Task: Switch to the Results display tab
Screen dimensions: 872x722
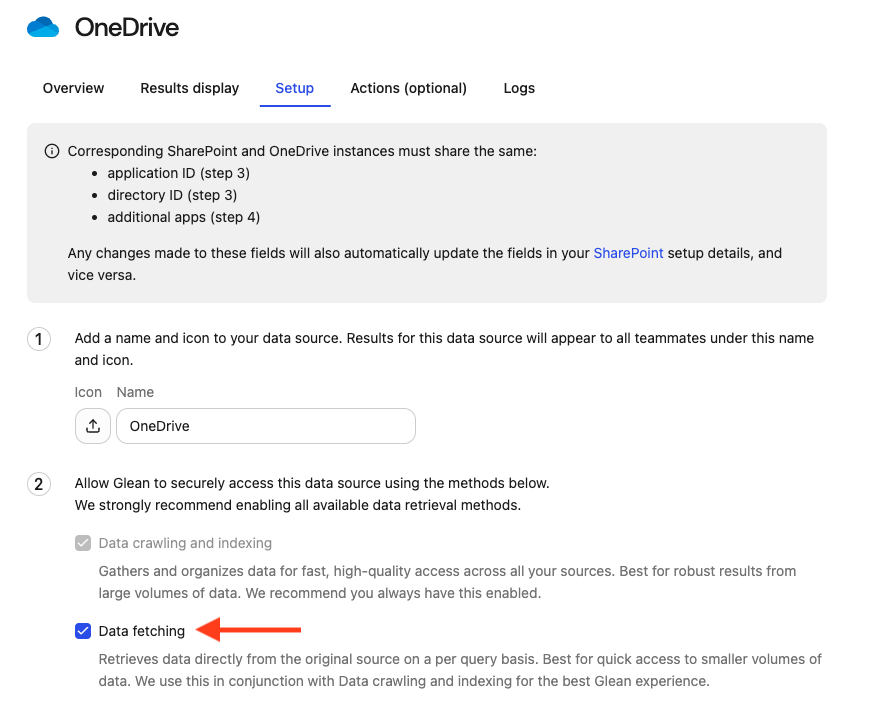Action: point(189,88)
